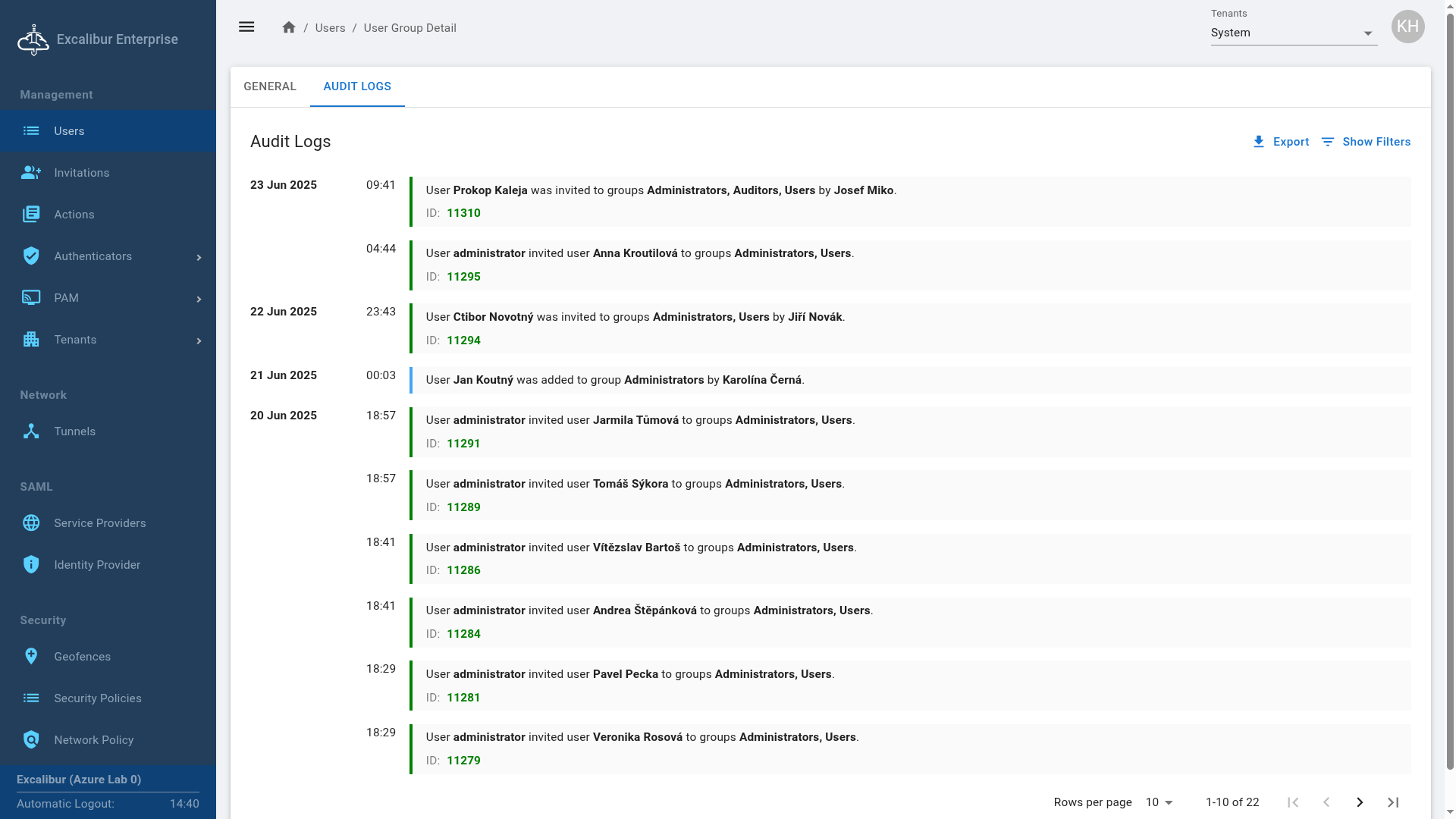Click the hamburger menu icon
The height and width of the screenshot is (819, 1456).
(246, 27)
